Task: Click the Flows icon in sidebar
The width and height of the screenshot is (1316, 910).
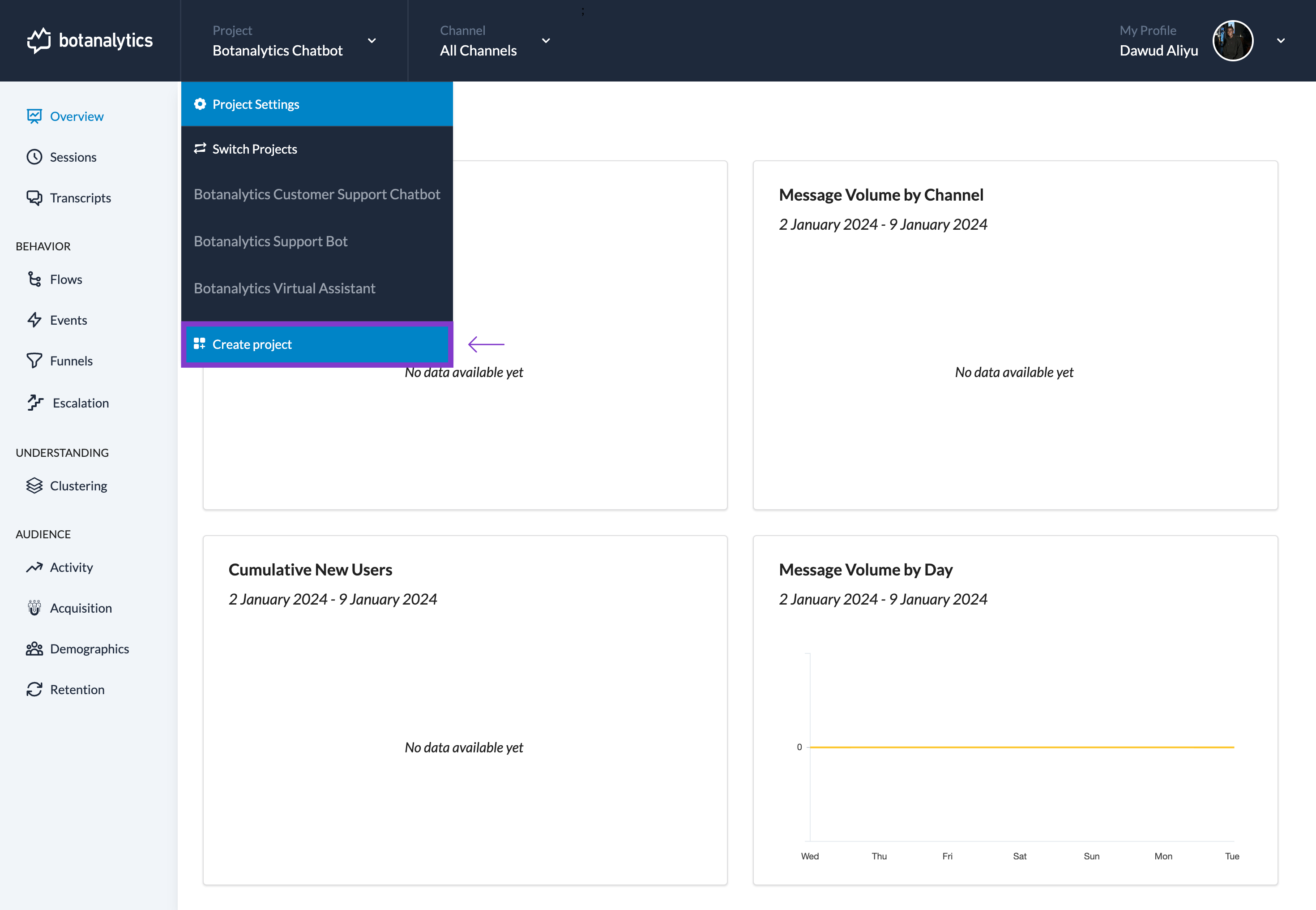Action: pos(34,279)
